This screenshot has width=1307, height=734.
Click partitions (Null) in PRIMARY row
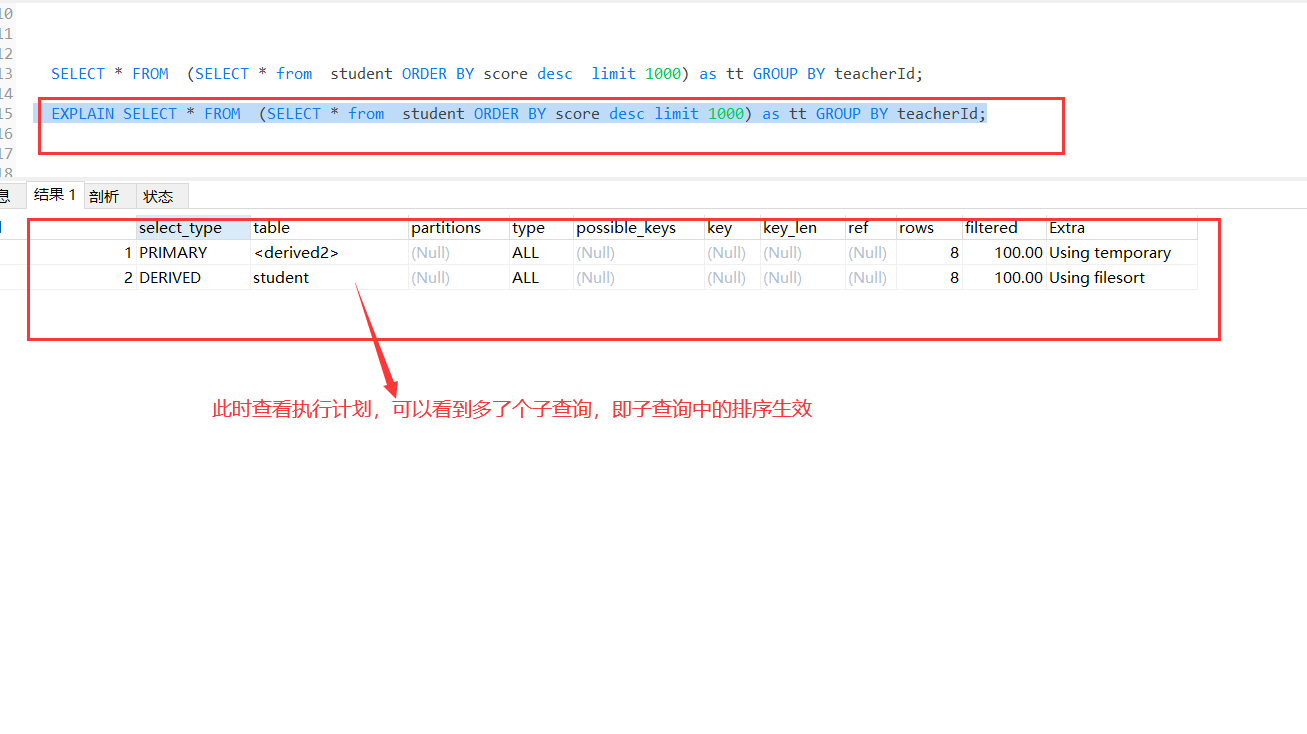(x=459, y=253)
